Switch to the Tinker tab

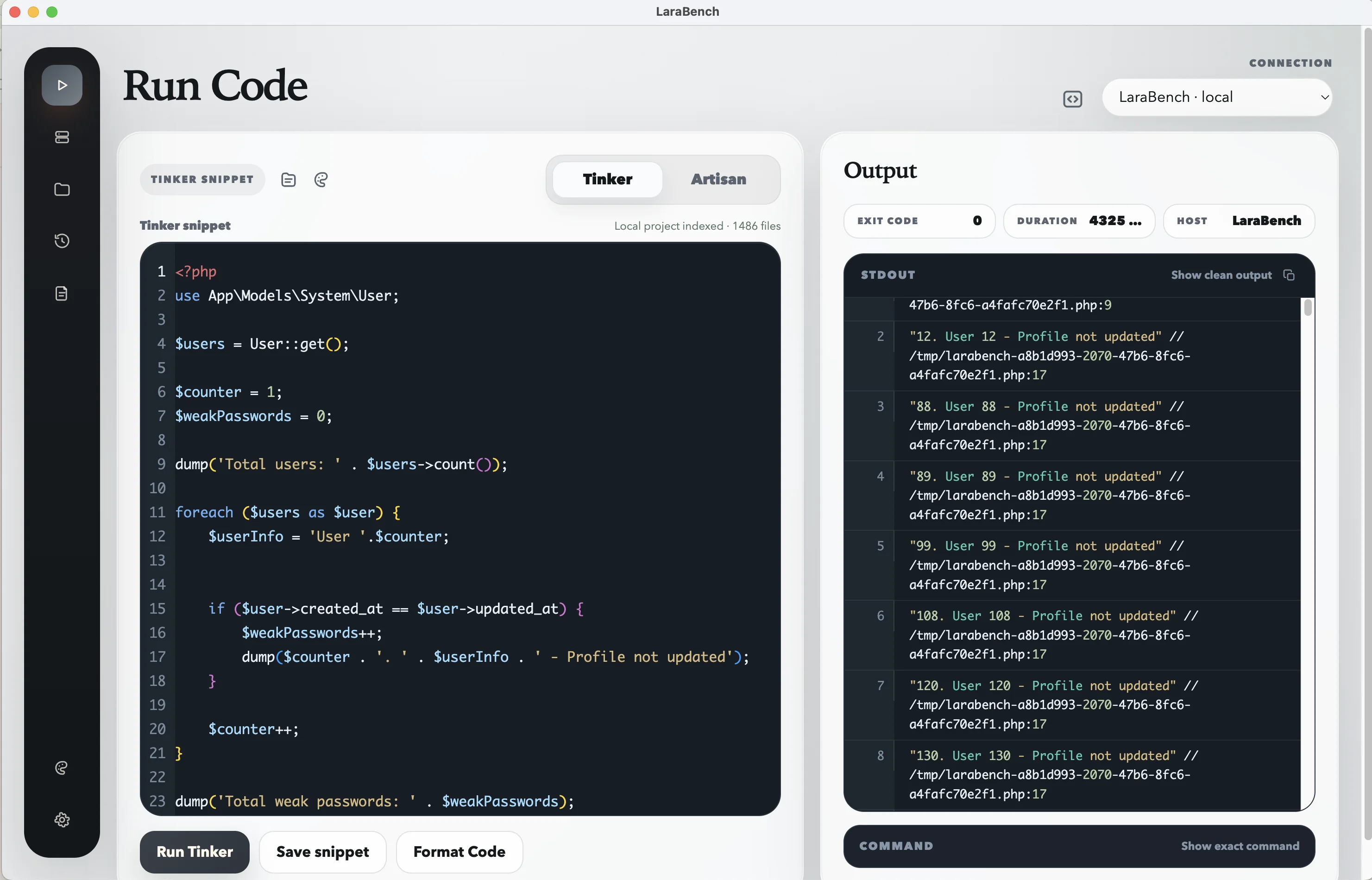pyautogui.click(x=607, y=179)
